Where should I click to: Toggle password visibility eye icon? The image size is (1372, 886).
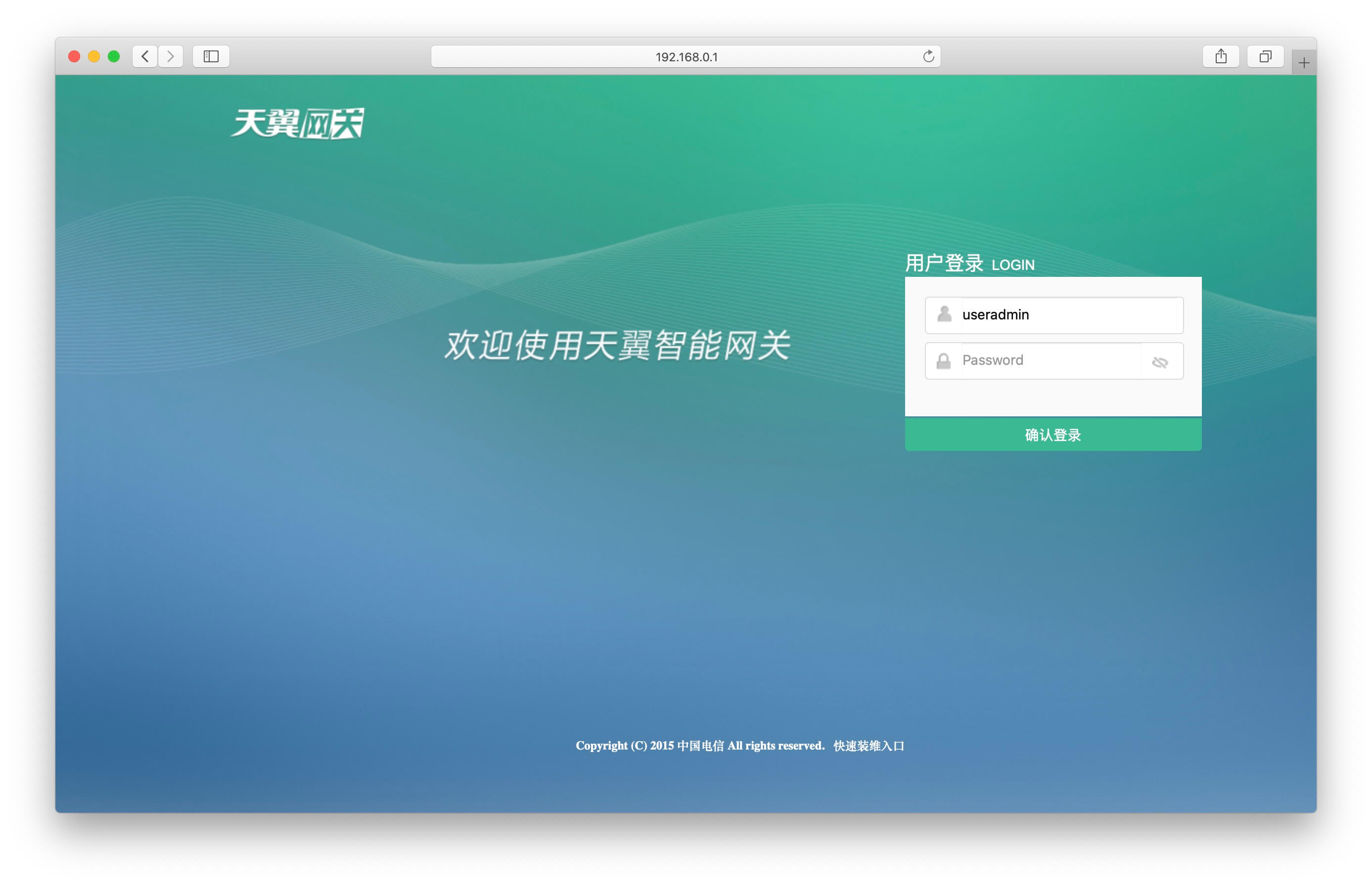pos(1160,362)
